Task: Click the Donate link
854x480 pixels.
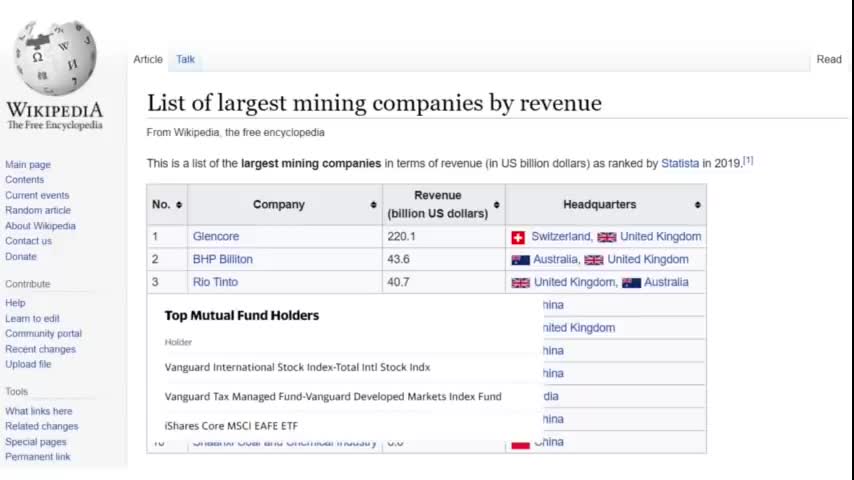Action: coord(21,256)
